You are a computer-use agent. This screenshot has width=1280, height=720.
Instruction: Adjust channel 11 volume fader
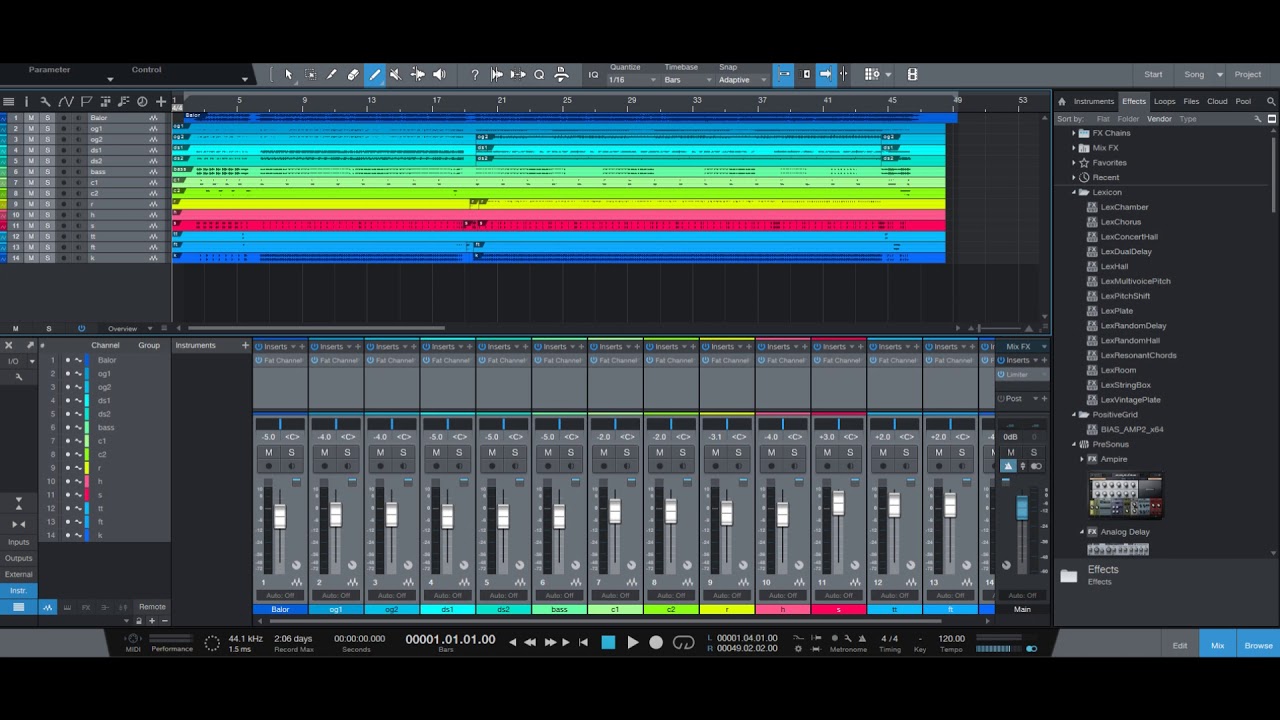[x=838, y=504]
